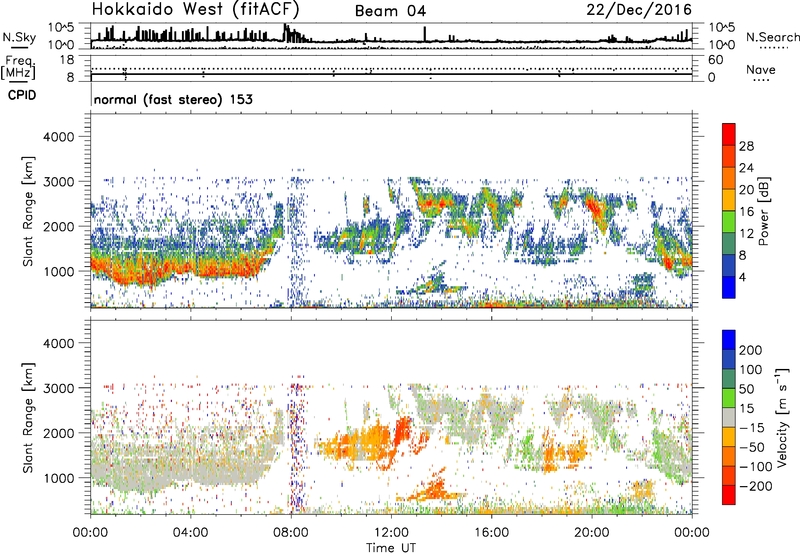This screenshot has height=554, width=800.
Task: Click the '10^5' left tick of noise panel
Action: click(62, 27)
